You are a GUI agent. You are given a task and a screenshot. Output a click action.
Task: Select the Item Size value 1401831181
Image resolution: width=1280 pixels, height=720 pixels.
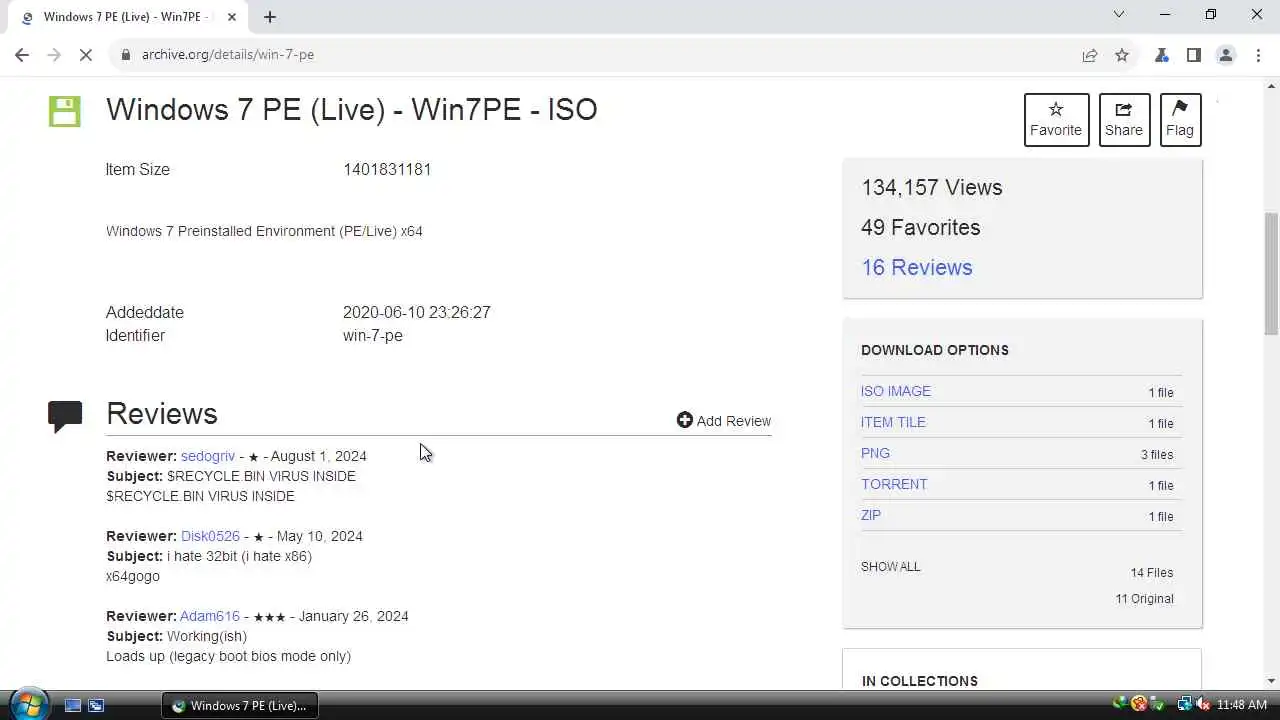[x=387, y=169]
